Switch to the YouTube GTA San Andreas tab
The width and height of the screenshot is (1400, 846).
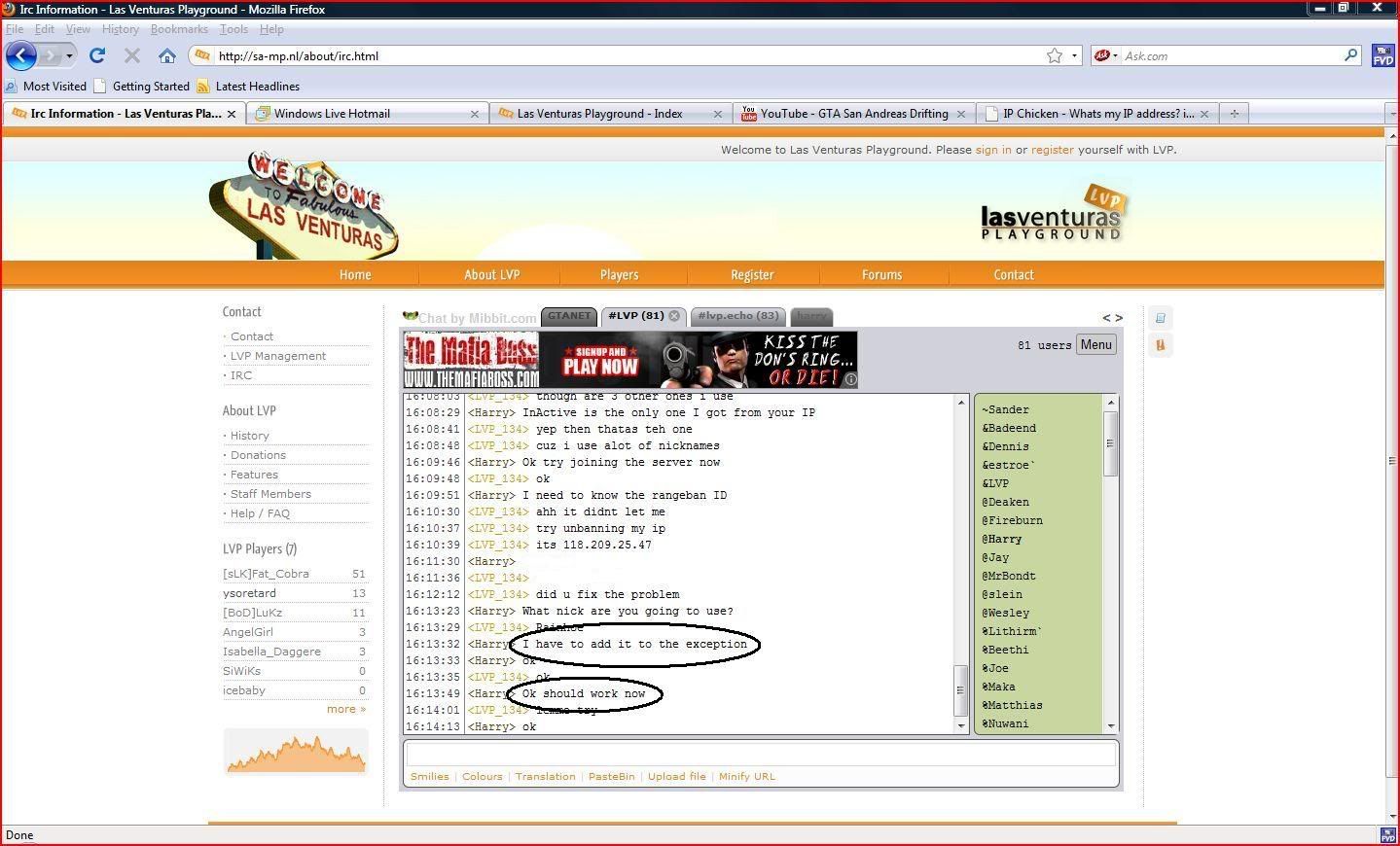pos(853,114)
